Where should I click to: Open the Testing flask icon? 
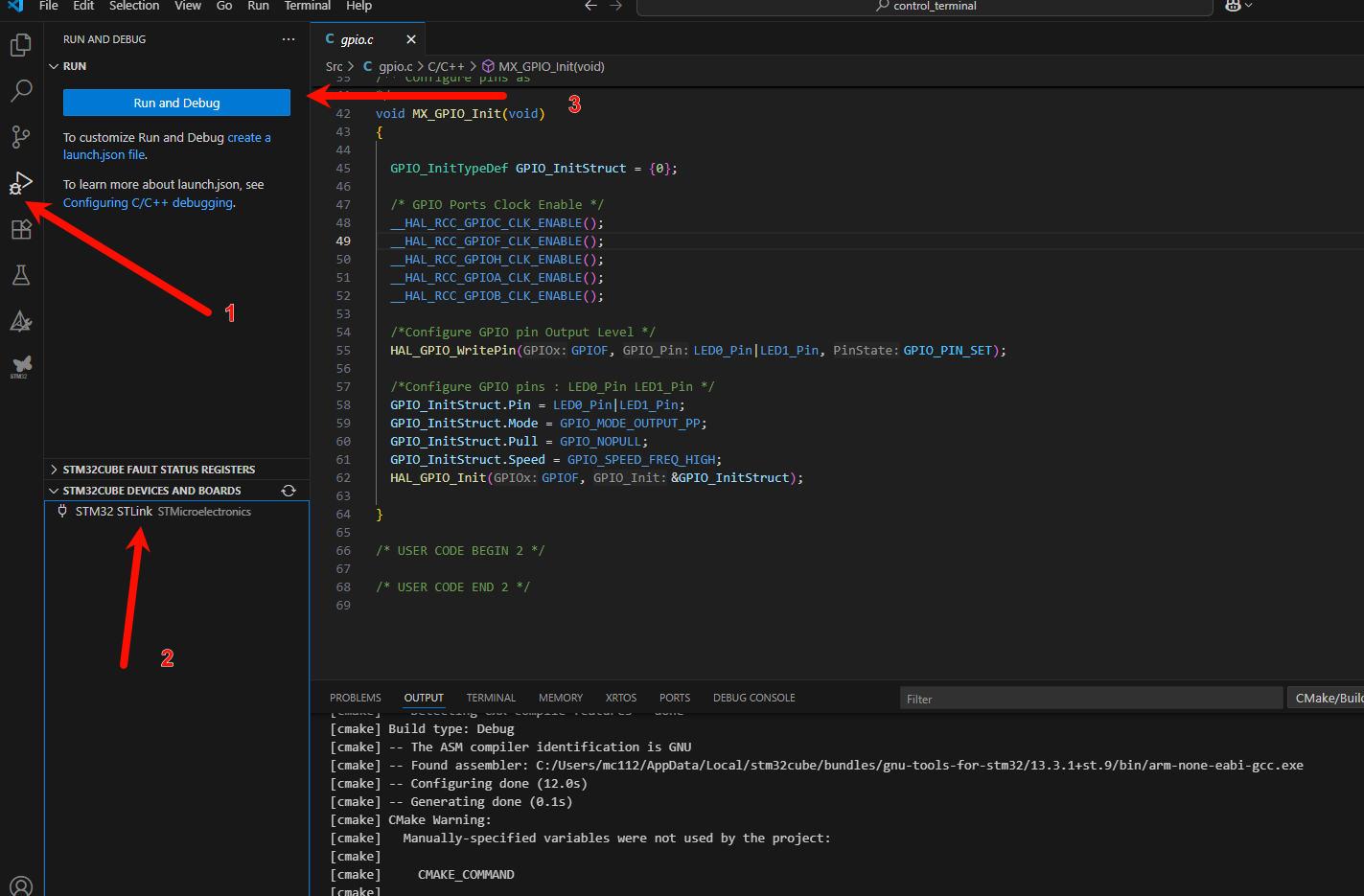coord(21,275)
